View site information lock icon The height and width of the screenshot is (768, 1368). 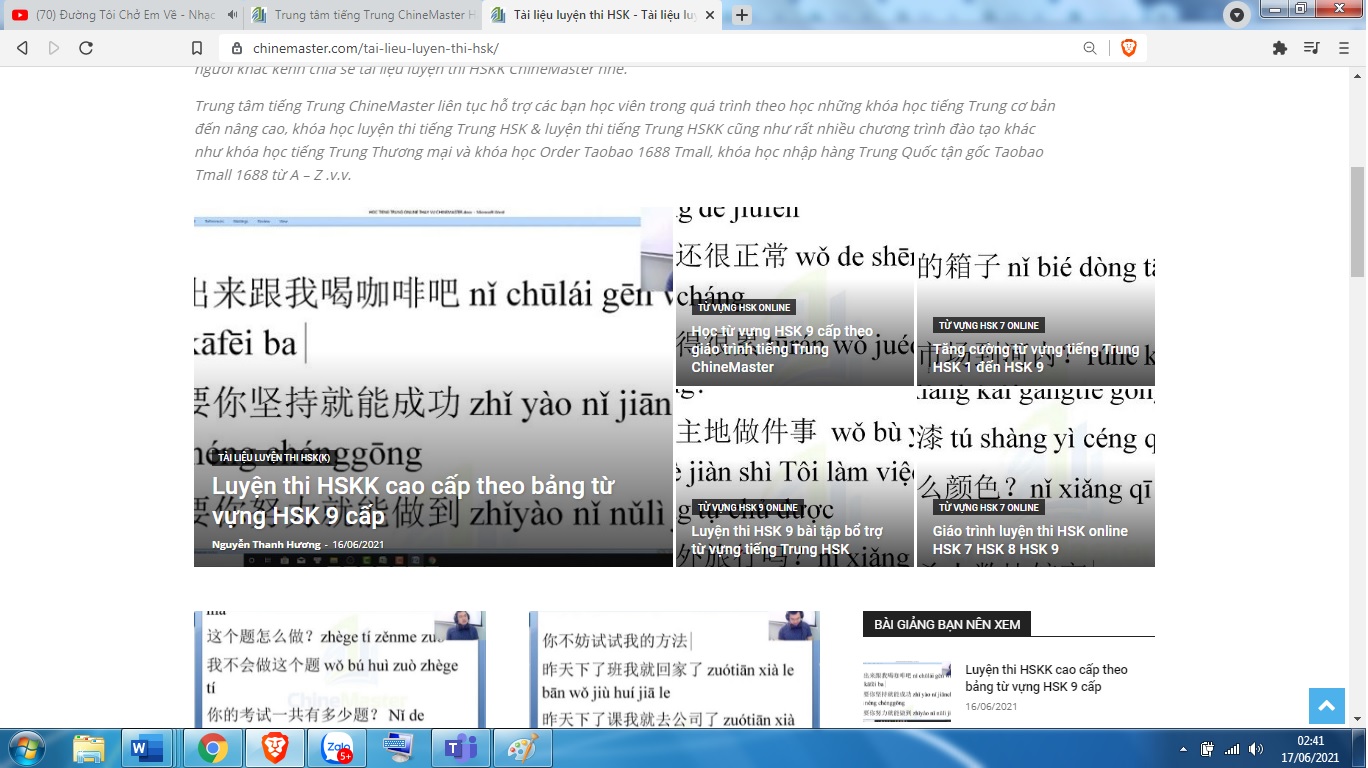(237, 48)
